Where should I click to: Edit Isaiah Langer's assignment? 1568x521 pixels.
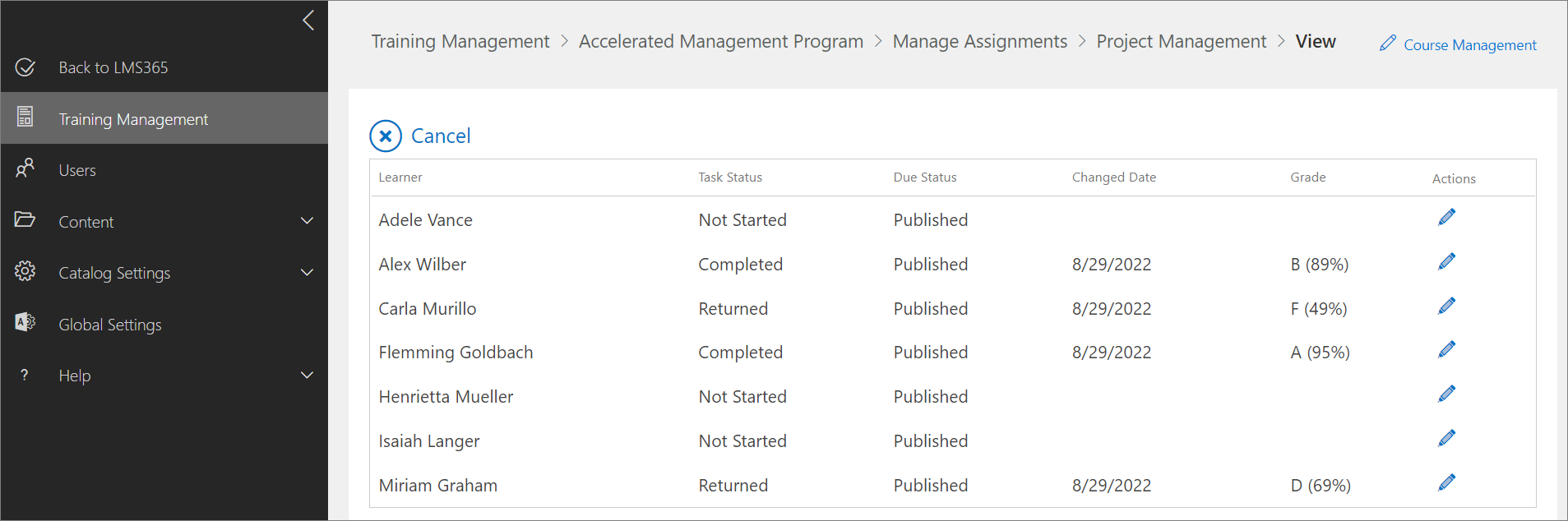[1446, 438]
